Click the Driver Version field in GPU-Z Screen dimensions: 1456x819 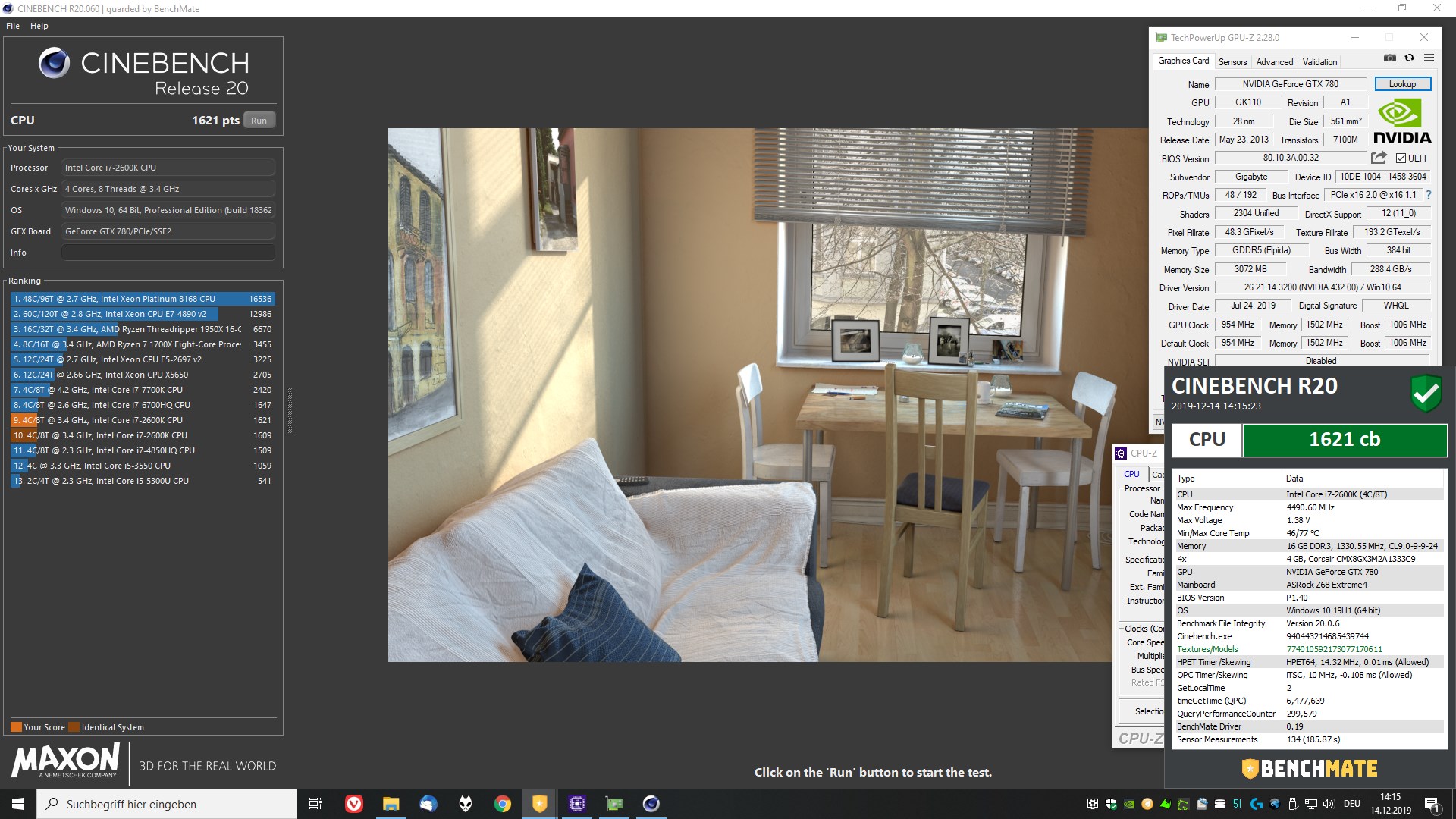(x=1322, y=287)
